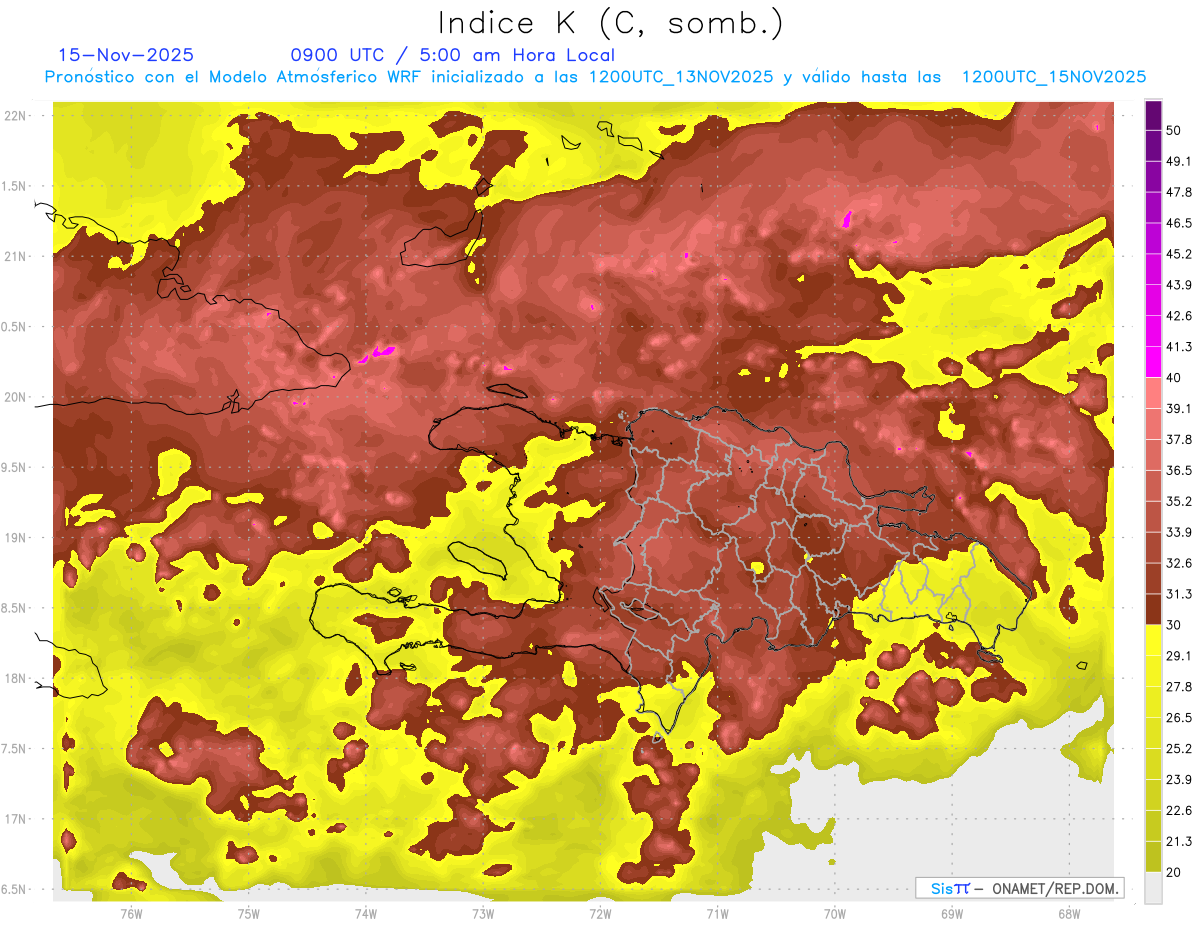The image size is (1200, 927).
Task: Click the colorbar value "46.5"
Action: (x=1179, y=223)
